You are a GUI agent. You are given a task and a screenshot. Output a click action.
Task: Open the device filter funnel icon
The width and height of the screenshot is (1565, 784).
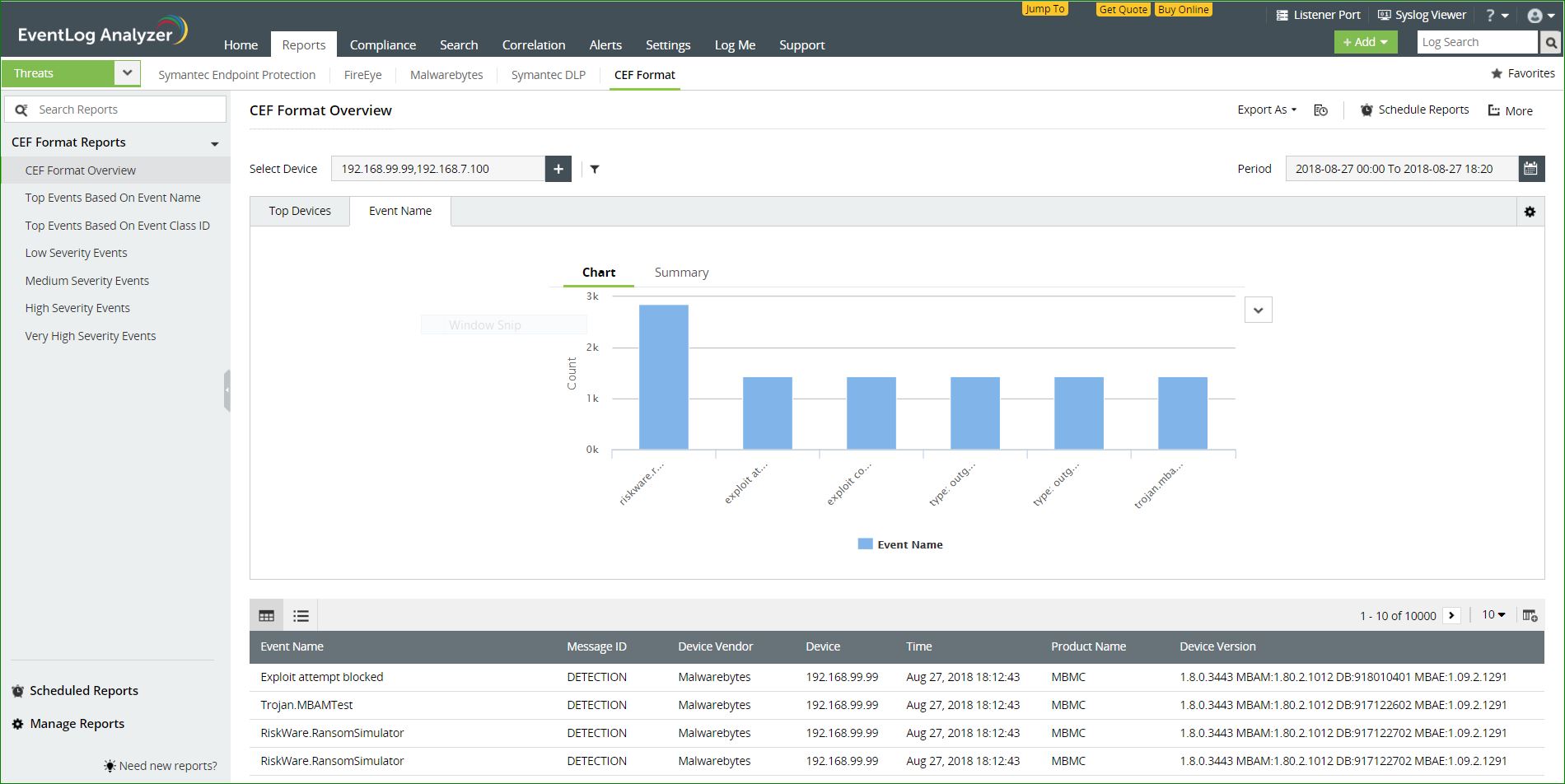pyautogui.click(x=595, y=169)
